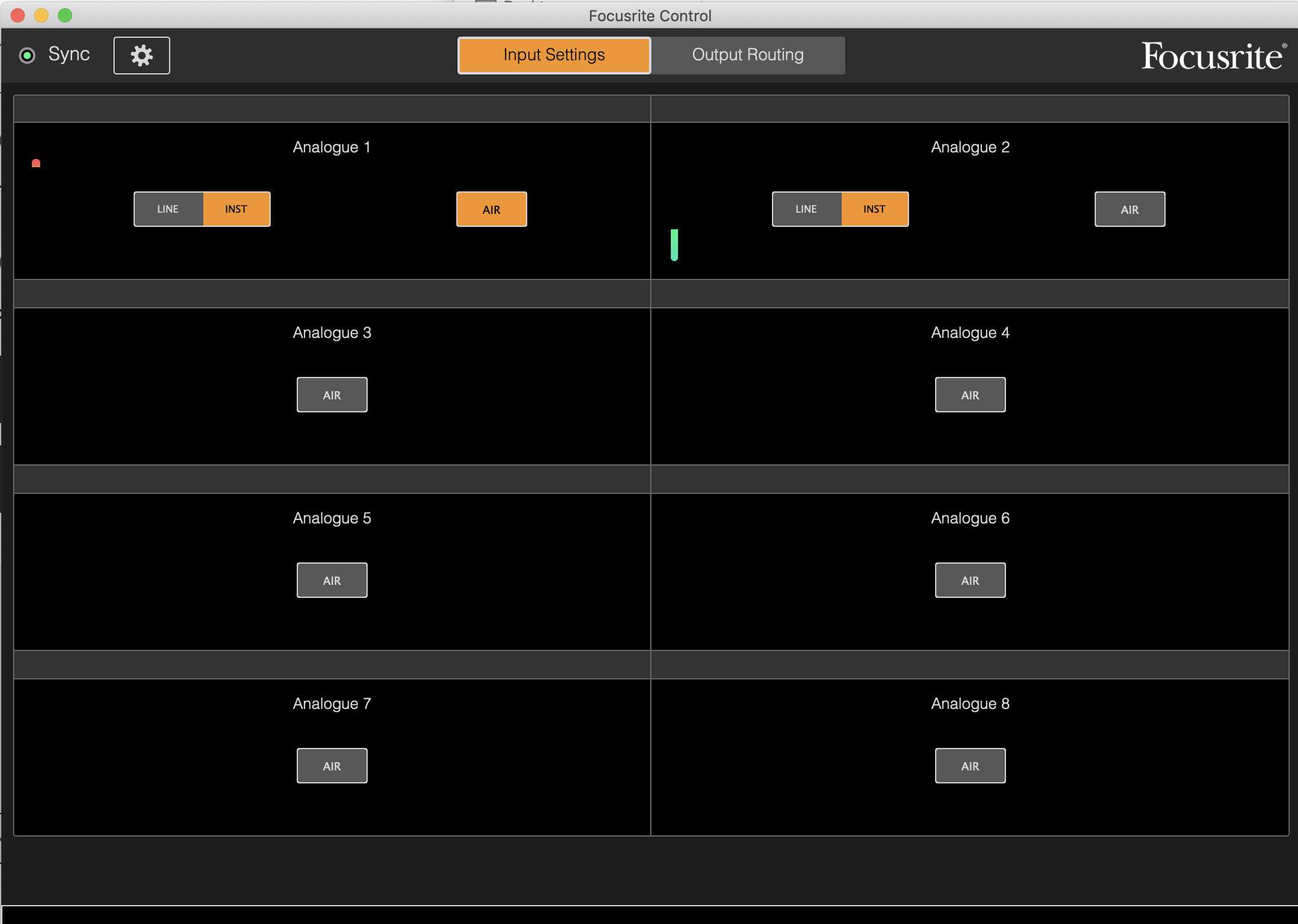This screenshot has width=1298, height=924.
Task: Switch to the Output Routing tab
Action: tap(747, 55)
